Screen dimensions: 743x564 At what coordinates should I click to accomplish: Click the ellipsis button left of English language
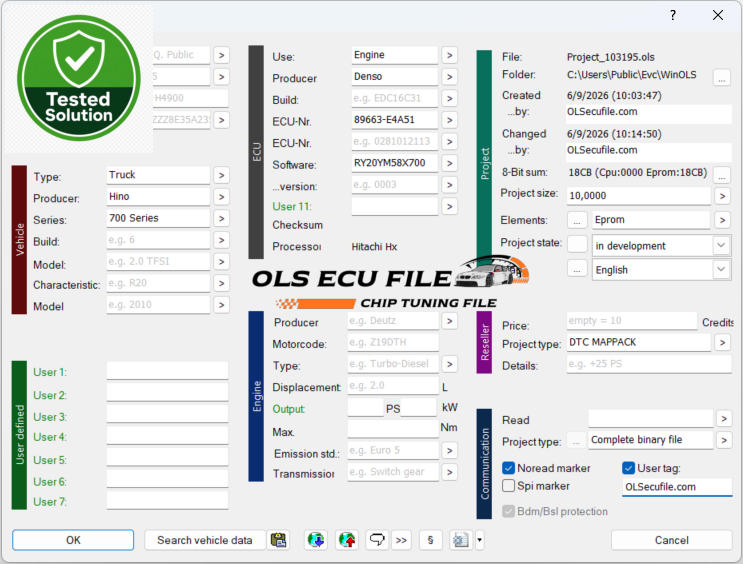tap(577, 269)
